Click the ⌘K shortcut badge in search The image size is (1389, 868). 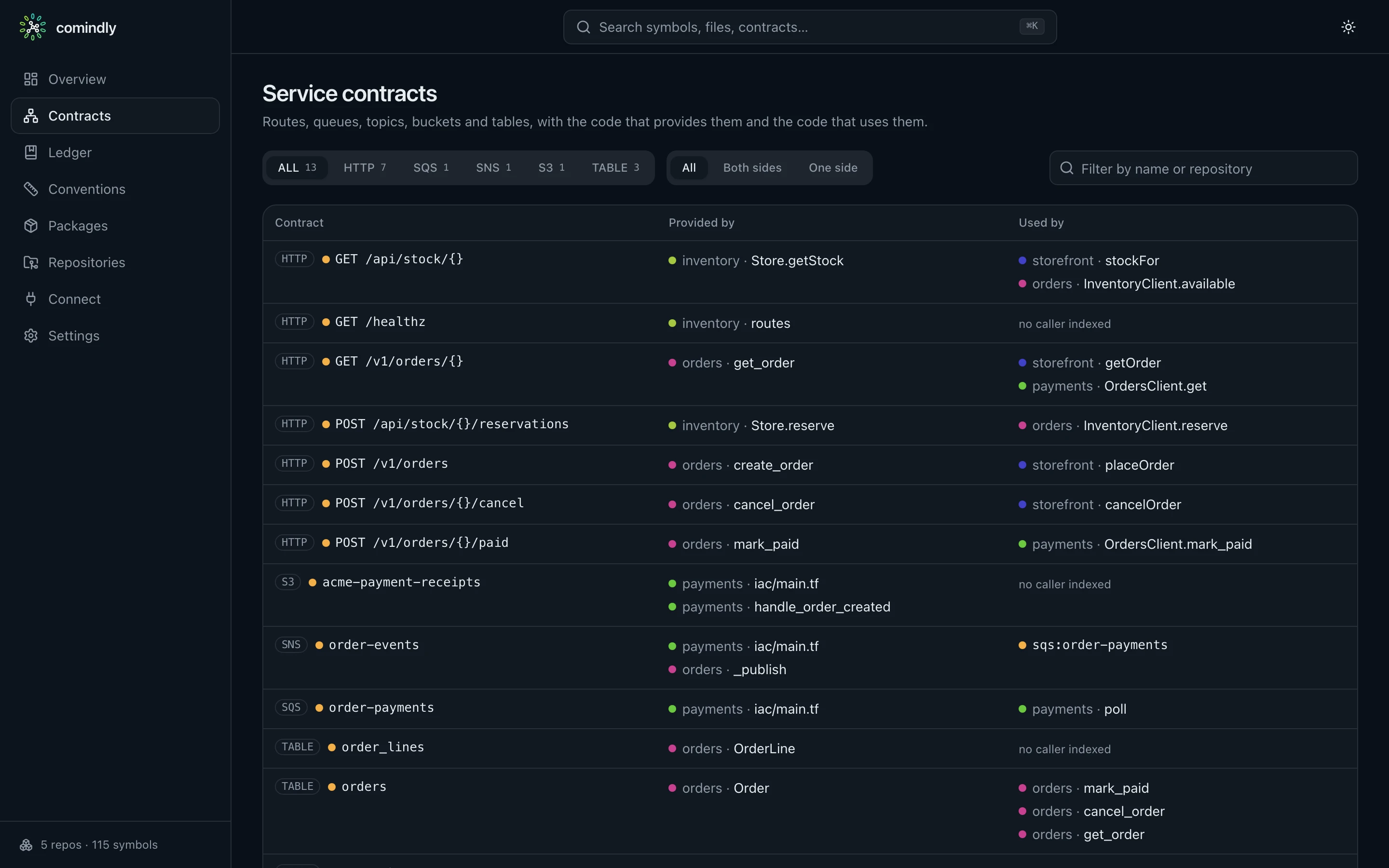pos(1032,26)
